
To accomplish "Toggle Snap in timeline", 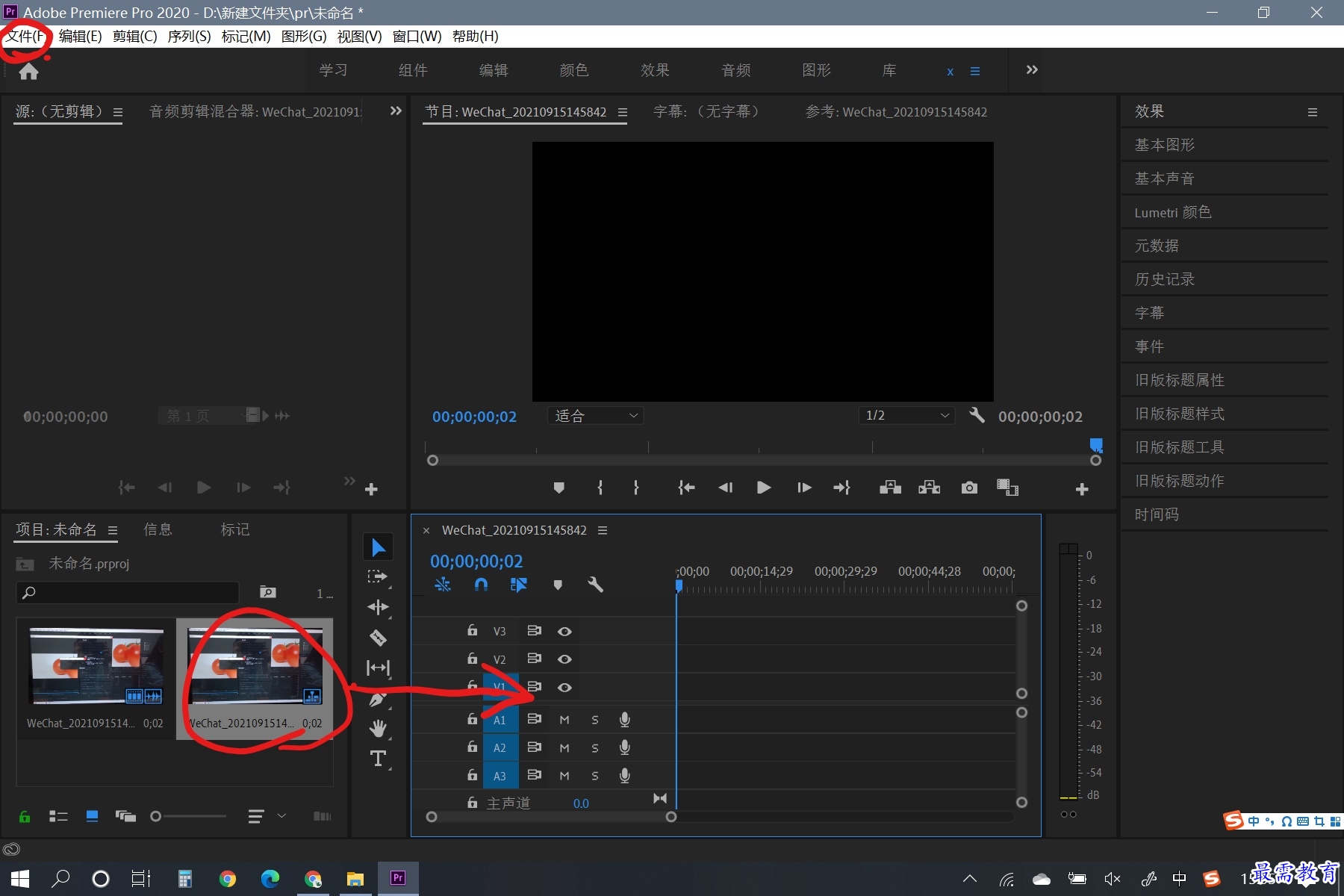I will click(x=482, y=585).
